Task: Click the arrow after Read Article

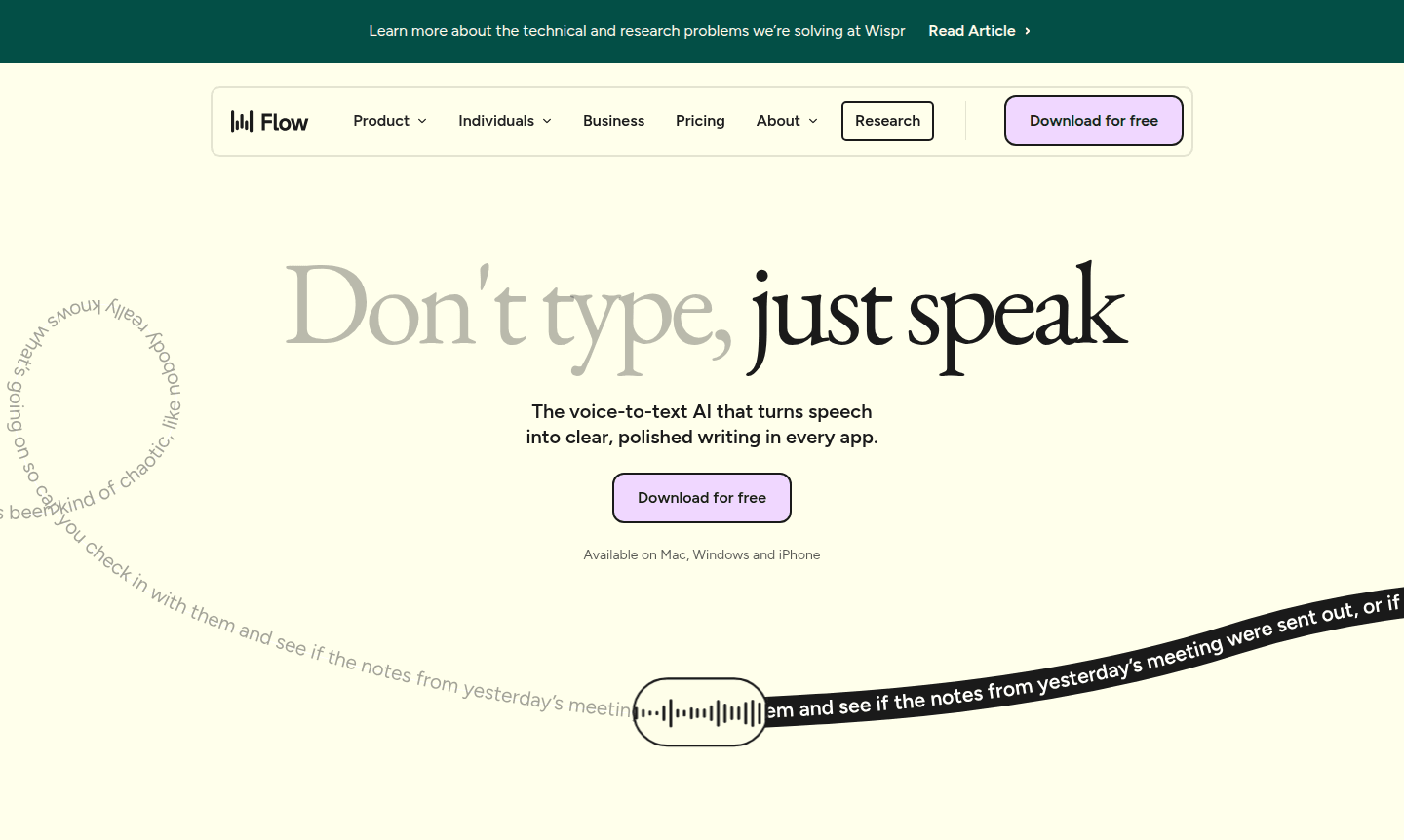Action: tap(1028, 31)
